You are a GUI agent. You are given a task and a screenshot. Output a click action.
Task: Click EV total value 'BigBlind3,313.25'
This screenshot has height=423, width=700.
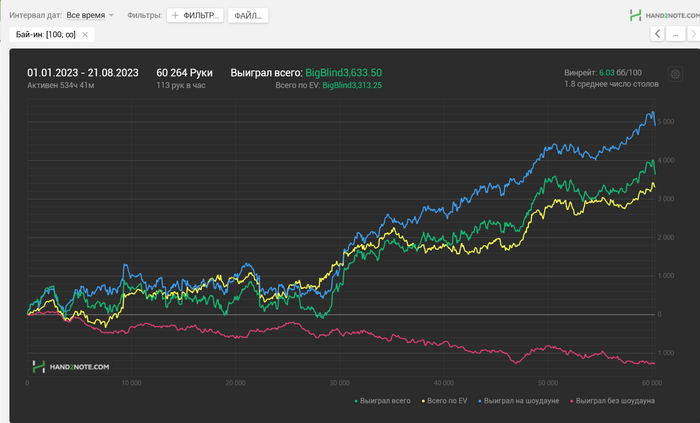click(x=352, y=85)
